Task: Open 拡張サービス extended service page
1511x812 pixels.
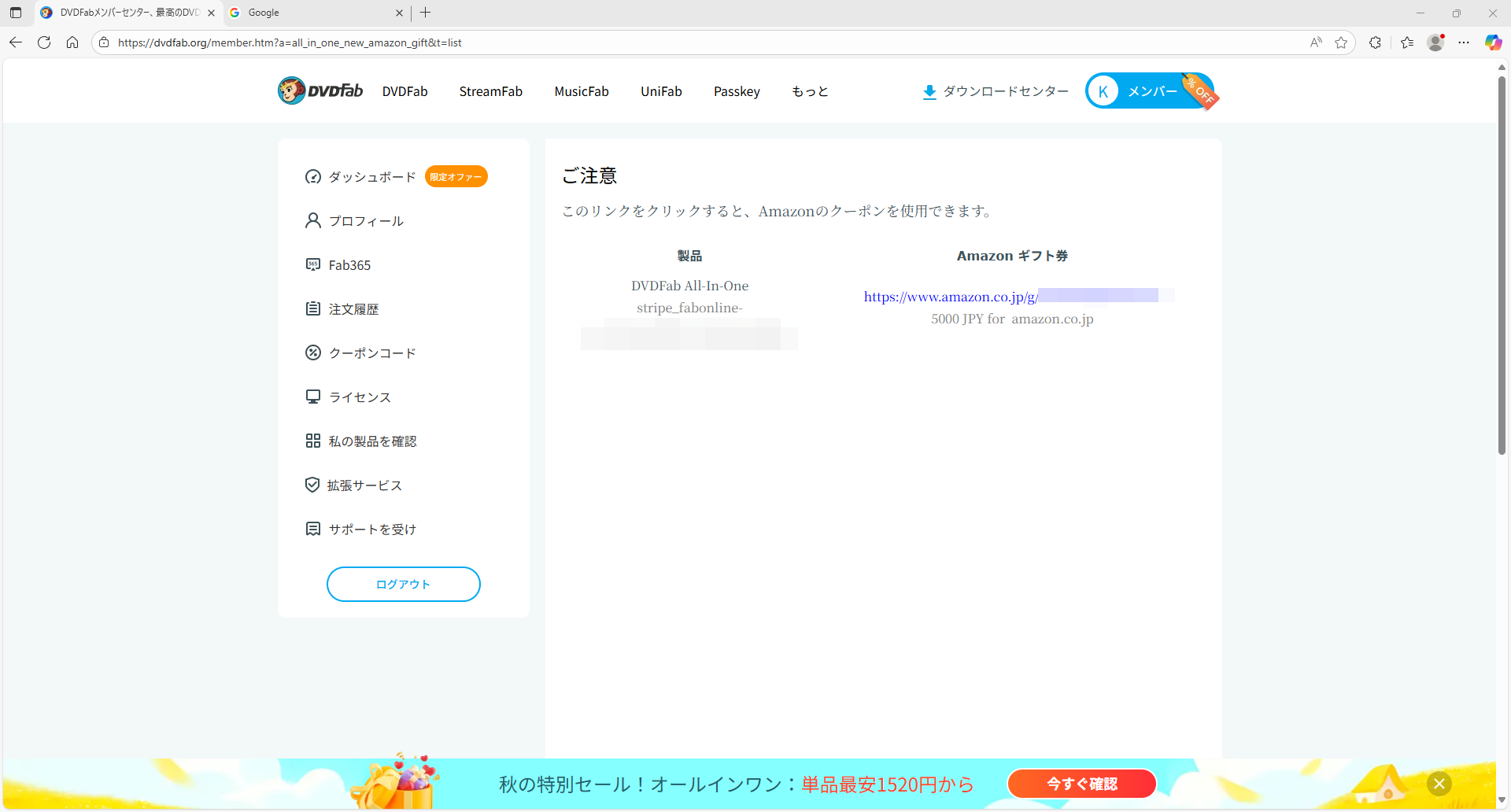Action: pyautogui.click(x=364, y=485)
